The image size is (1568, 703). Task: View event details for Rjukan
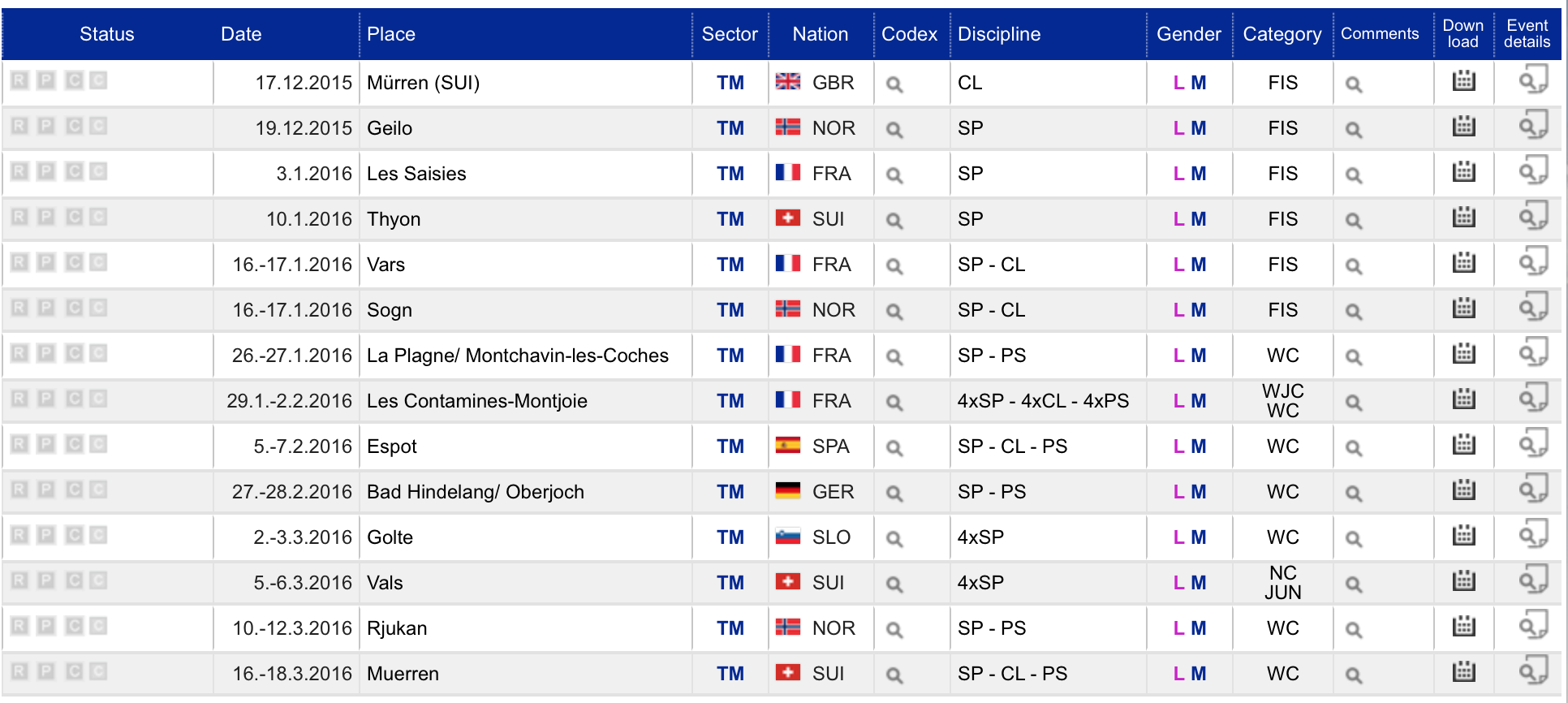pyautogui.click(x=1532, y=627)
